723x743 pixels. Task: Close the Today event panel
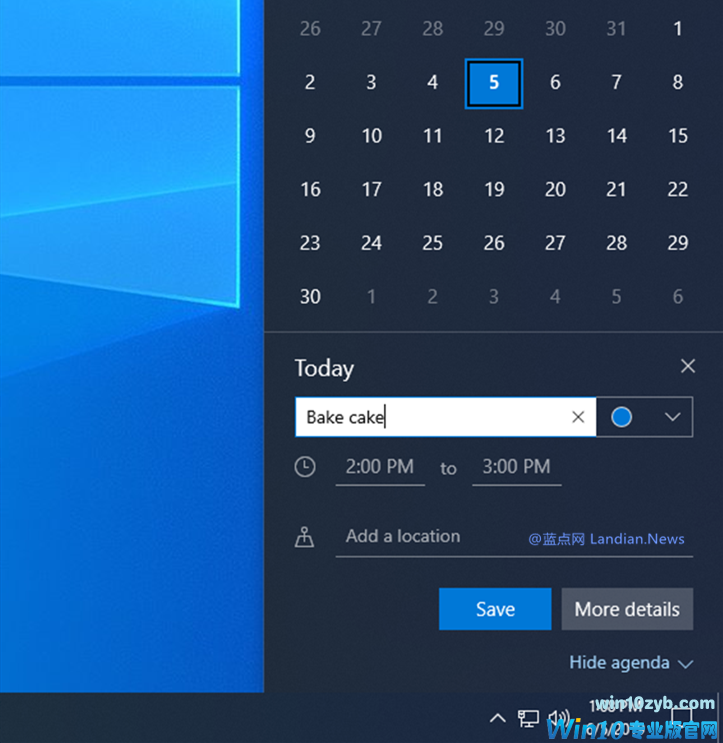pos(688,367)
